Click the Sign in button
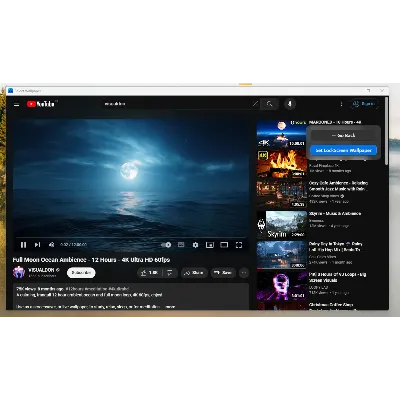The image size is (400, 400). [364, 104]
